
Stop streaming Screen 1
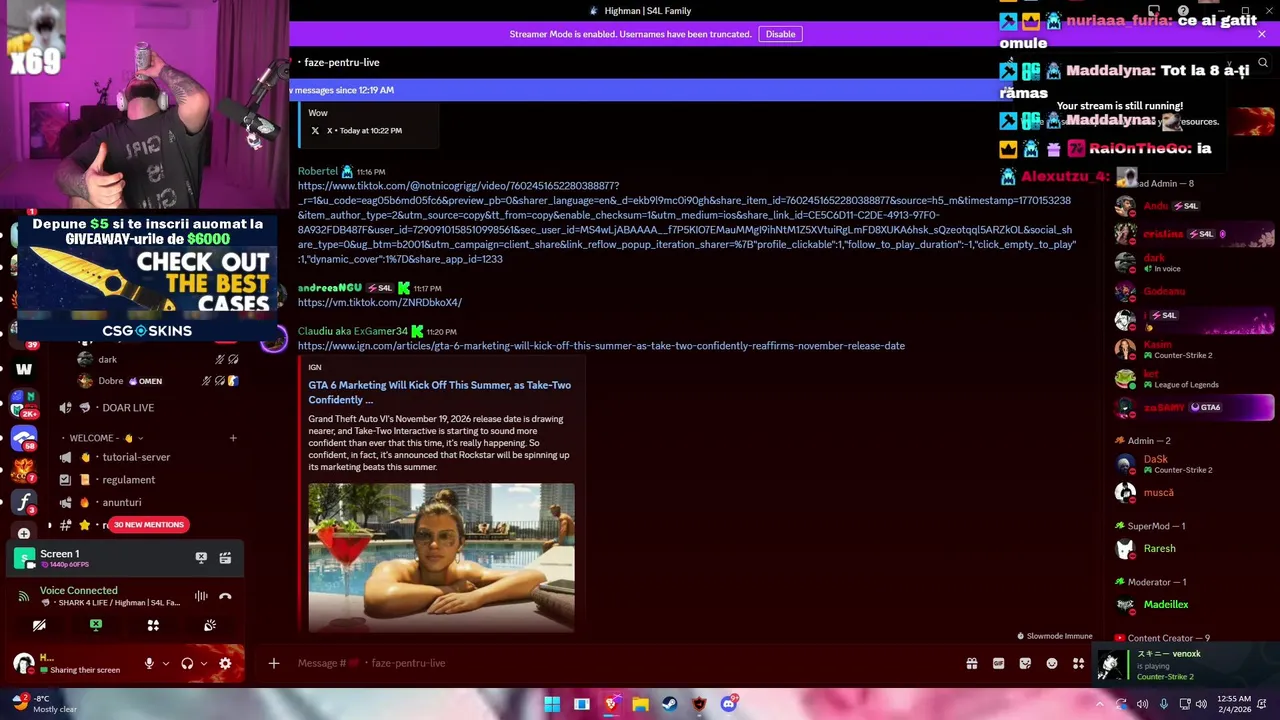coord(201,558)
